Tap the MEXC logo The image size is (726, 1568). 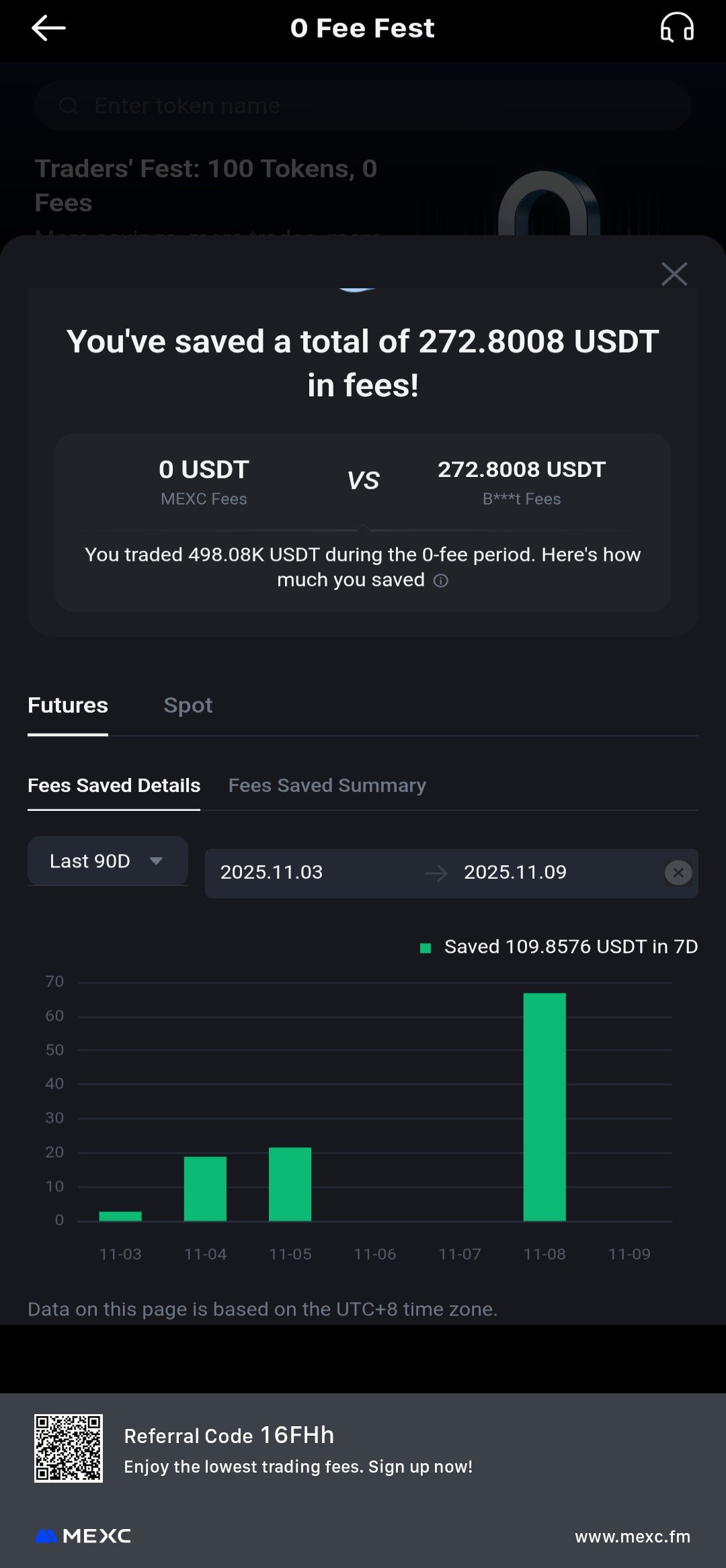tap(83, 1536)
